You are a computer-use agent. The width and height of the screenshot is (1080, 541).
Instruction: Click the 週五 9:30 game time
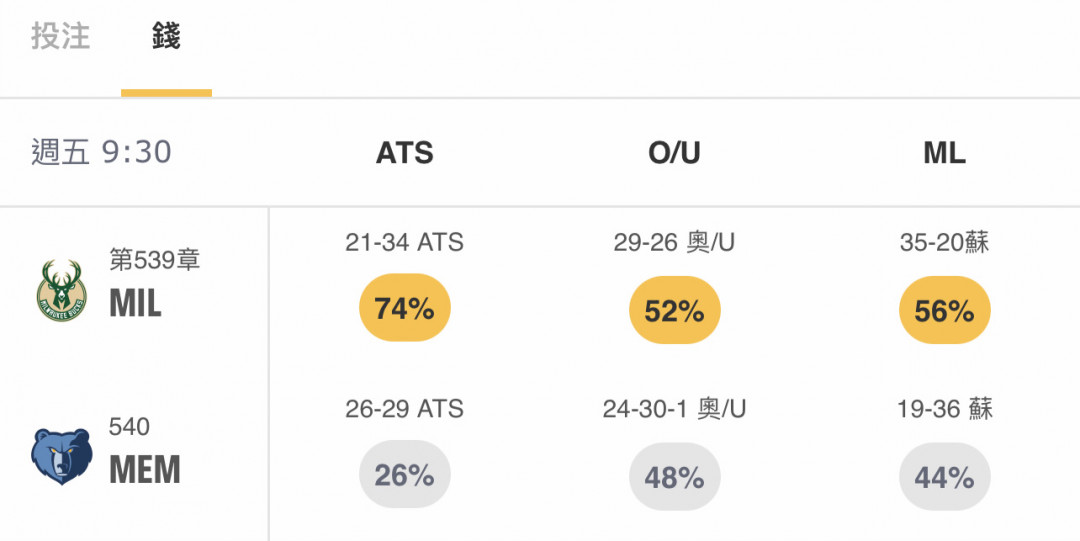tap(101, 152)
